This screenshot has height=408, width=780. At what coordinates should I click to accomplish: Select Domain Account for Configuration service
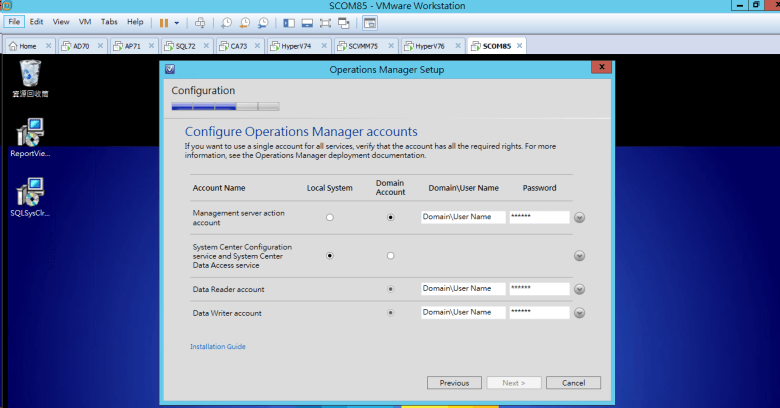click(390, 256)
